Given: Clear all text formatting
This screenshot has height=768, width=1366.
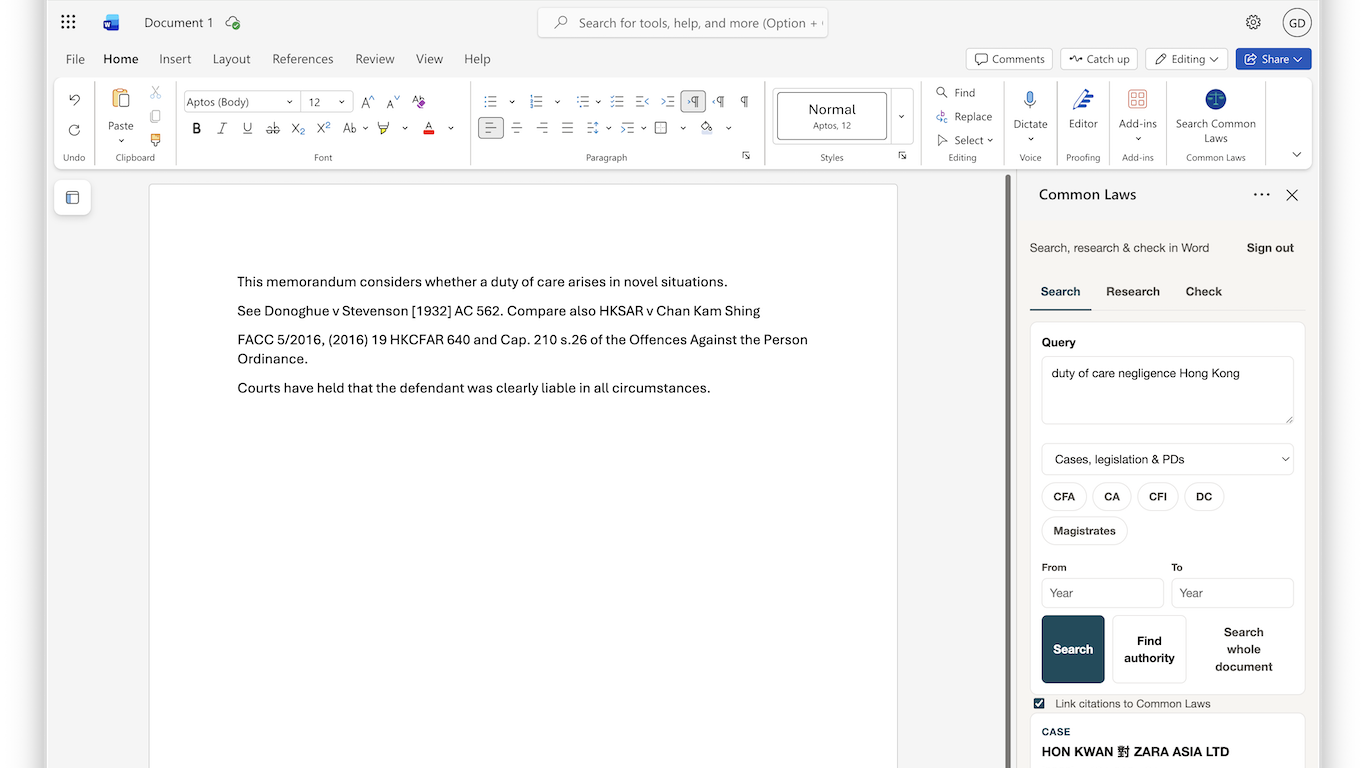Looking at the screenshot, I should pyautogui.click(x=419, y=102).
